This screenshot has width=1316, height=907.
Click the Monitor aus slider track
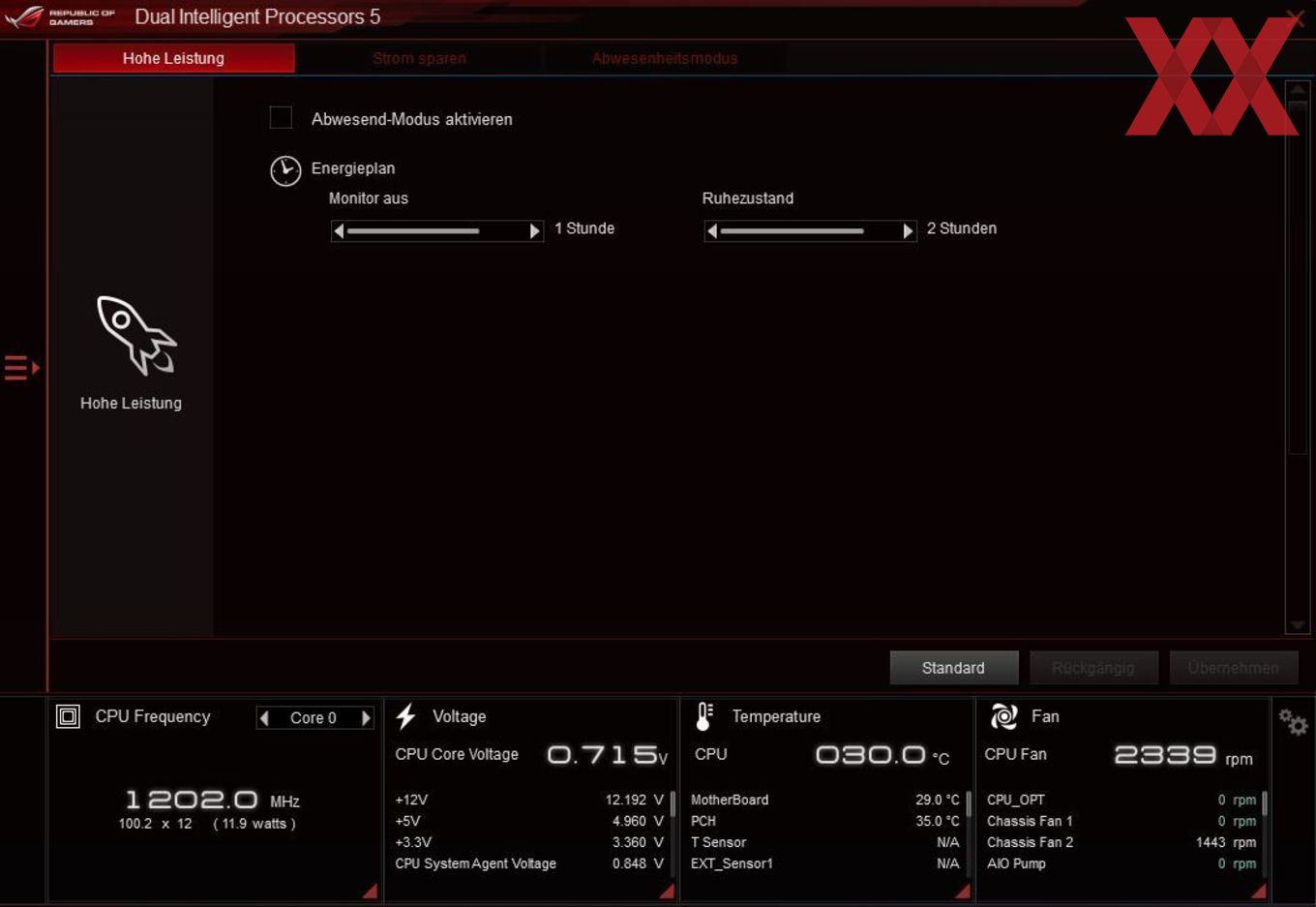[x=436, y=231]
